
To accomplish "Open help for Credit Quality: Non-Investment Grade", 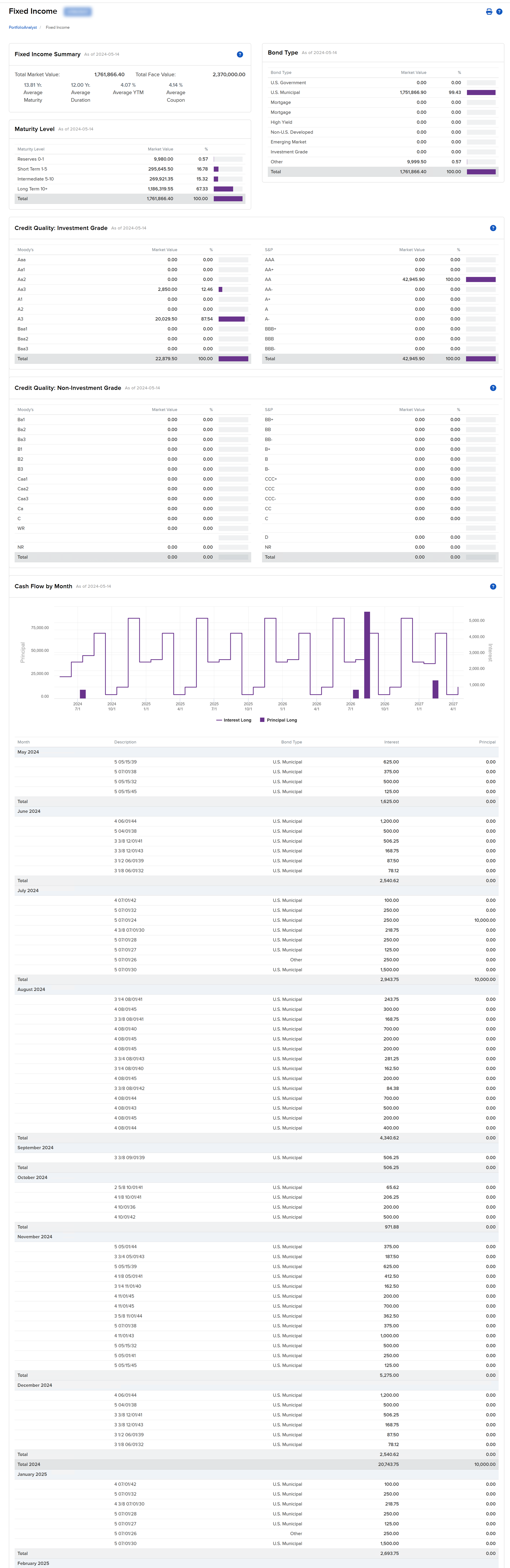I will coord(493,388).
